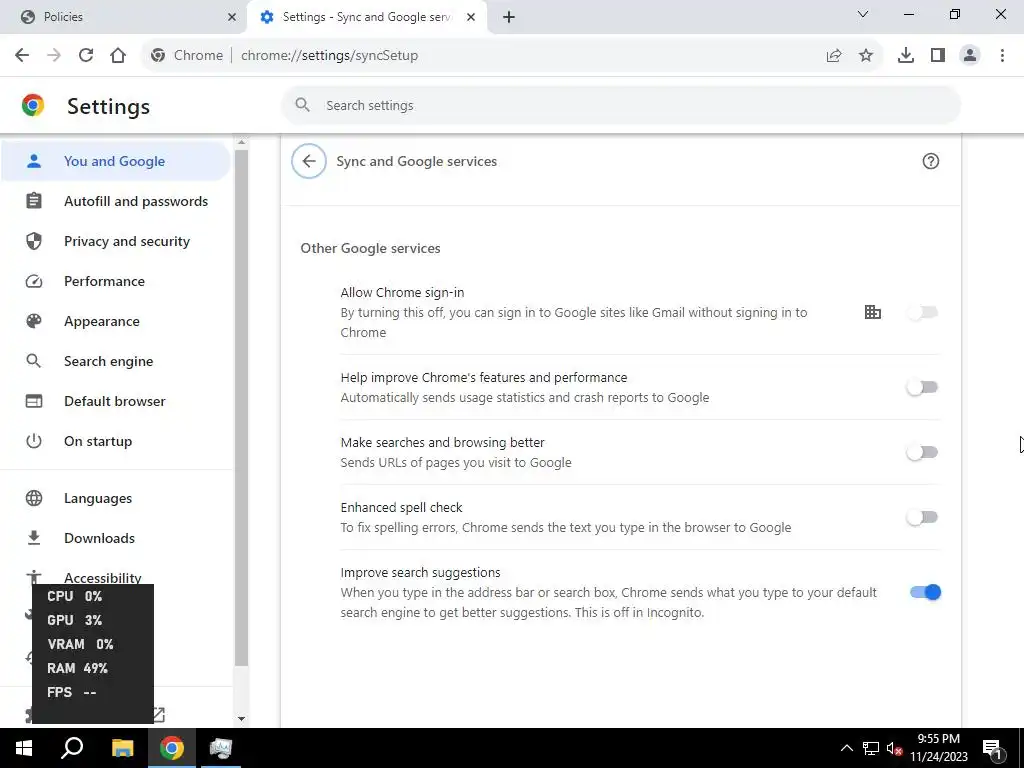Click sidebar scroll up arrow
The height and width of the screenshot is (768, 1024).
tap(242, 142)
